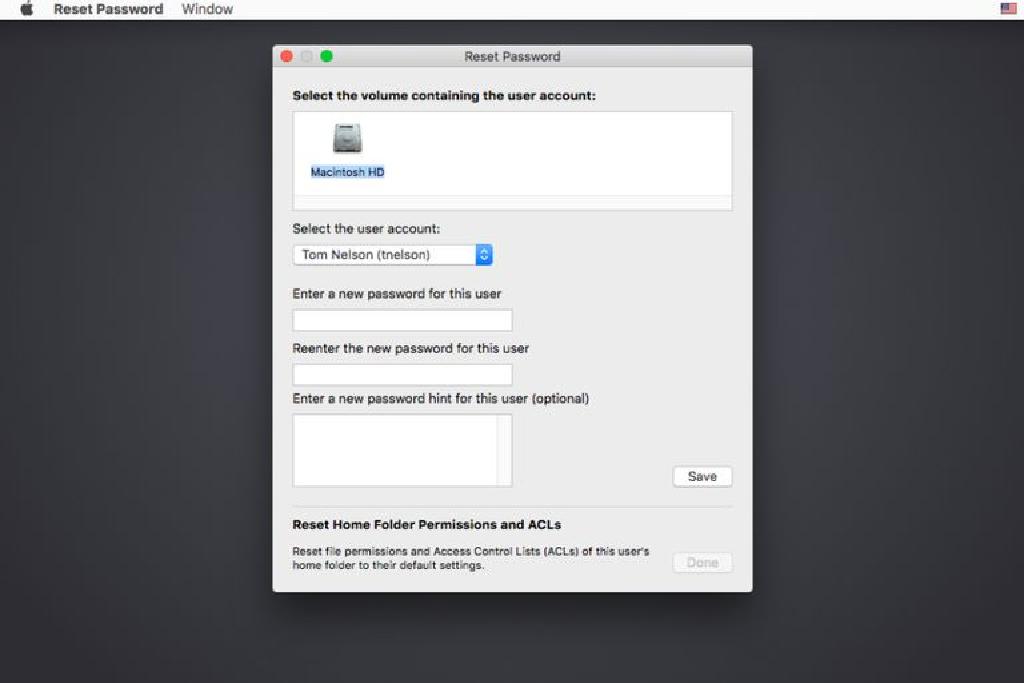Viewport: 1024px width, 683px height.
Task: Open the Reset Password app menu
Action: point(108,9)
